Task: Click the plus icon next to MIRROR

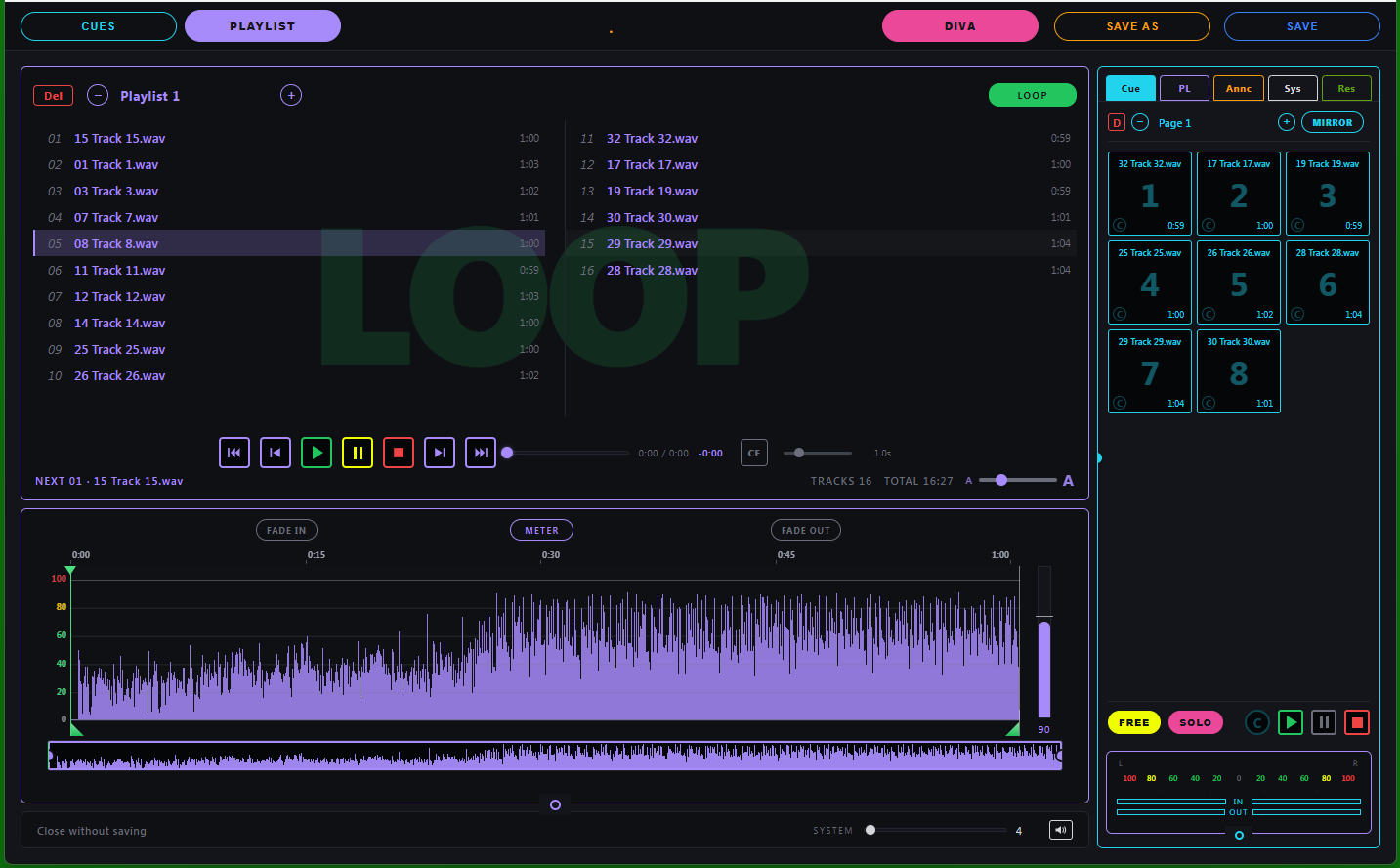Action: (x=1287, y=122)
